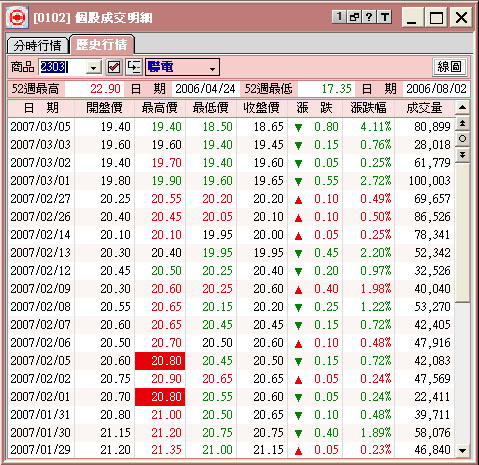Image resolution: width=479 pixels, height=465 pixels.
Task: Click the 線圖 chart button
Action: click(449, 67)
